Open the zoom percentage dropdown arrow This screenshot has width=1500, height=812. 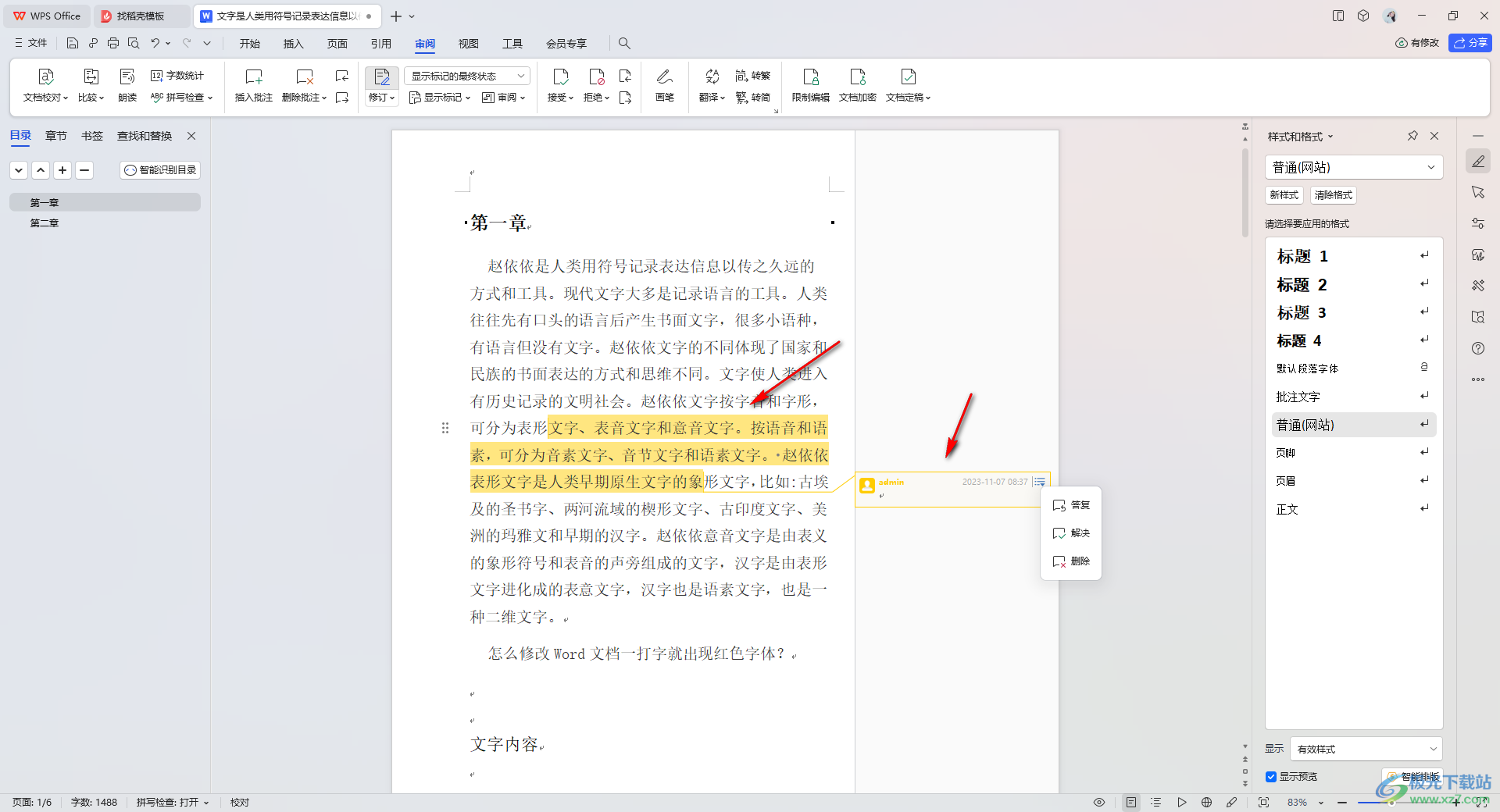pos(1321,803)
